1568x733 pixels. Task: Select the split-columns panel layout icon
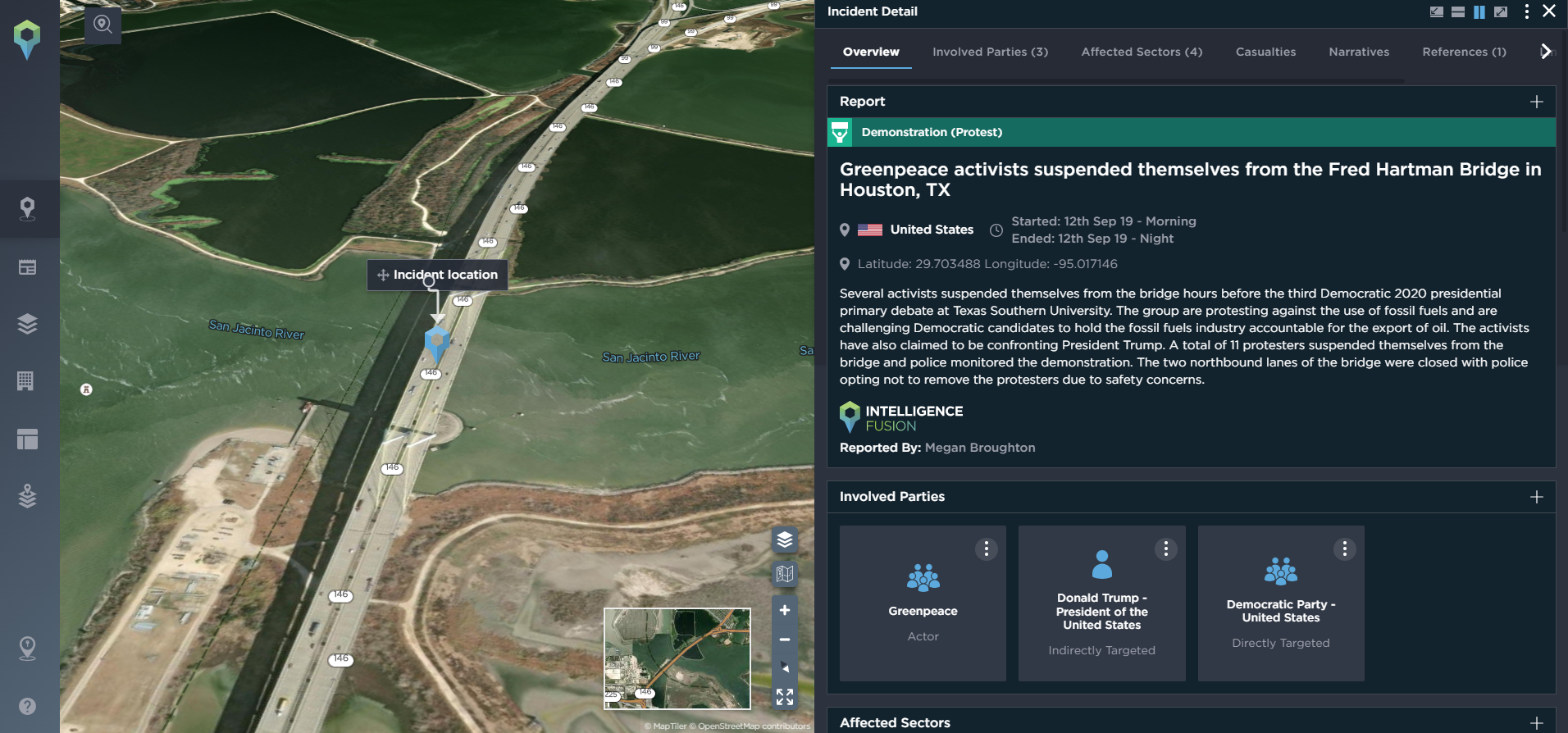coord(1479,11)
